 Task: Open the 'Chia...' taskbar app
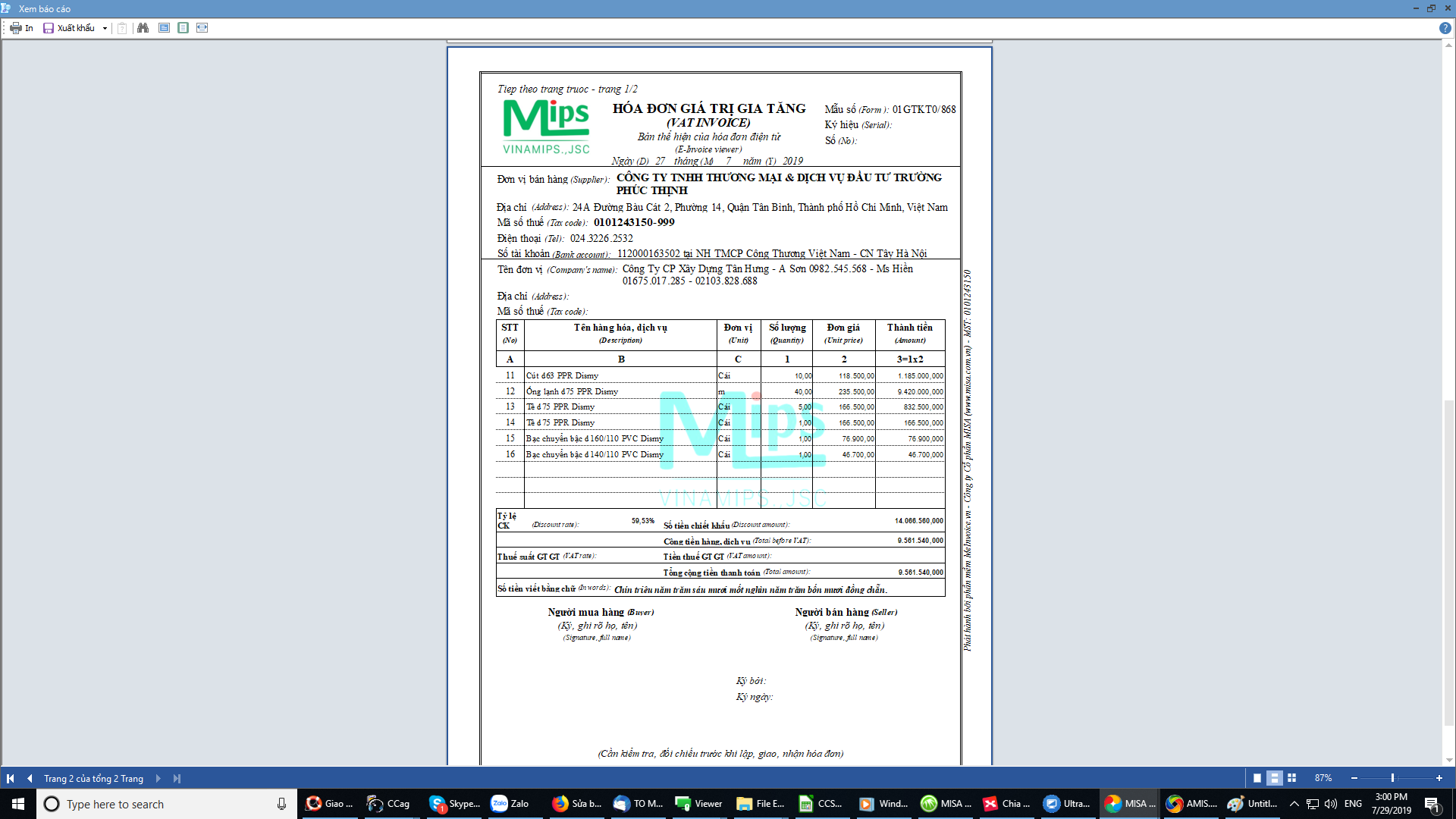click(x=1007, y=804)
